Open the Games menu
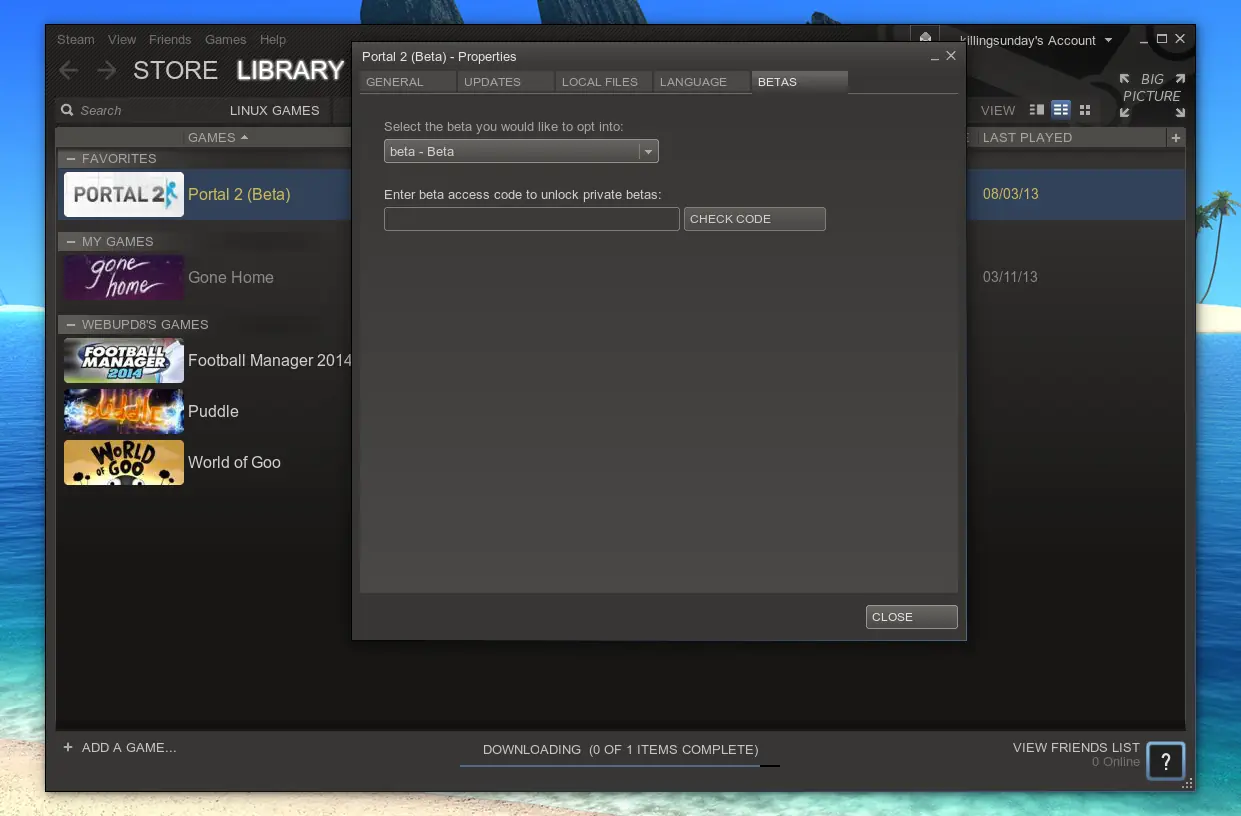This screenshot has width=1241, height=816. click(x=225, y=40)
